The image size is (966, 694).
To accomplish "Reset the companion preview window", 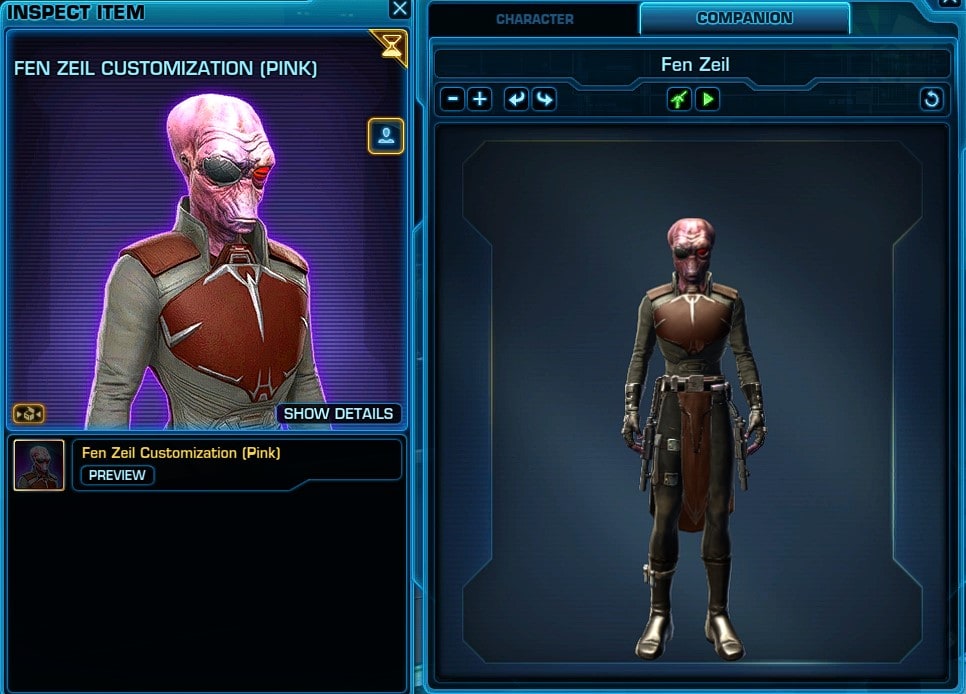I will click(932, 99).
